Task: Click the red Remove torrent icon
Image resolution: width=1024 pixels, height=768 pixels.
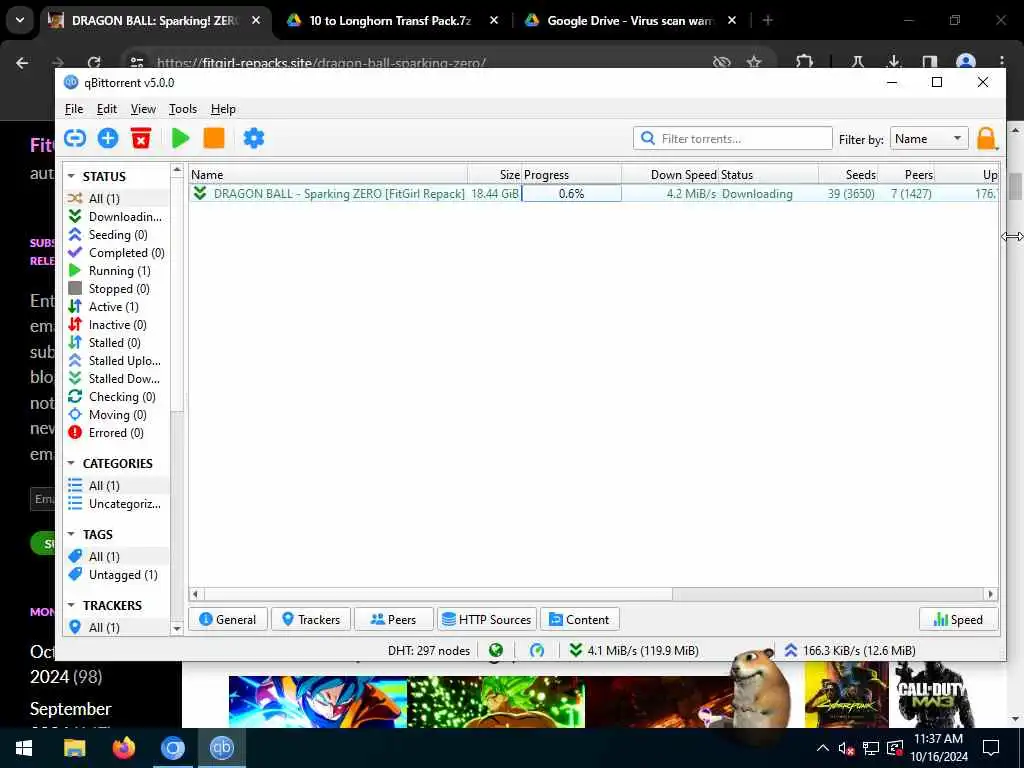Action: (x=140, y=138)
